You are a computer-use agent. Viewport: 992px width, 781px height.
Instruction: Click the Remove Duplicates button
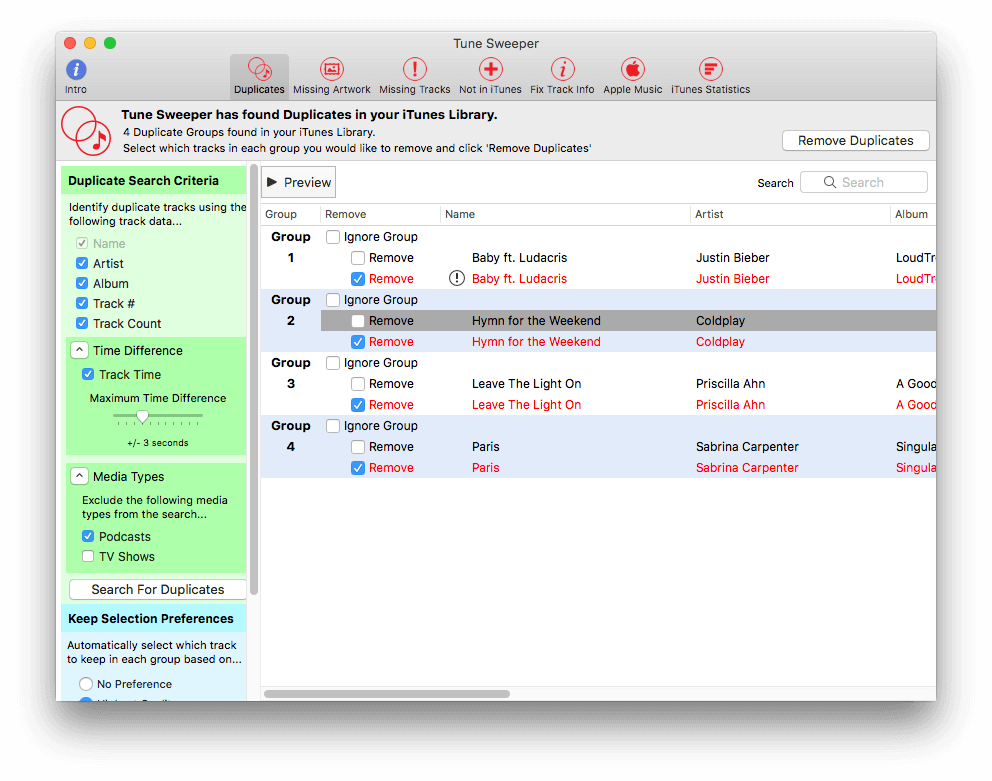tap(855, 141)
